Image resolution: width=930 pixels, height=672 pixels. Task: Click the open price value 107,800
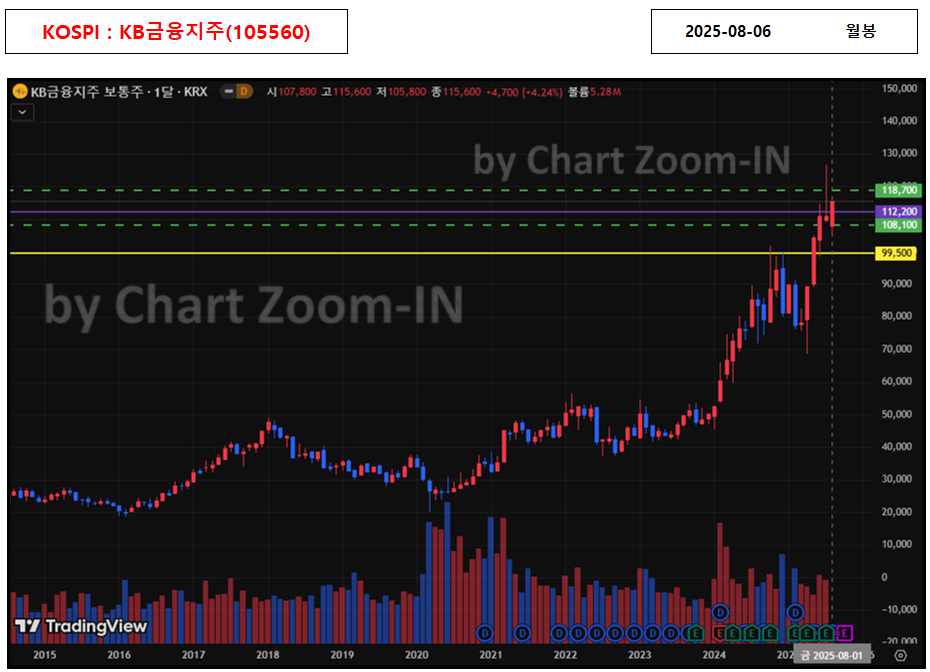coord(297,92)
